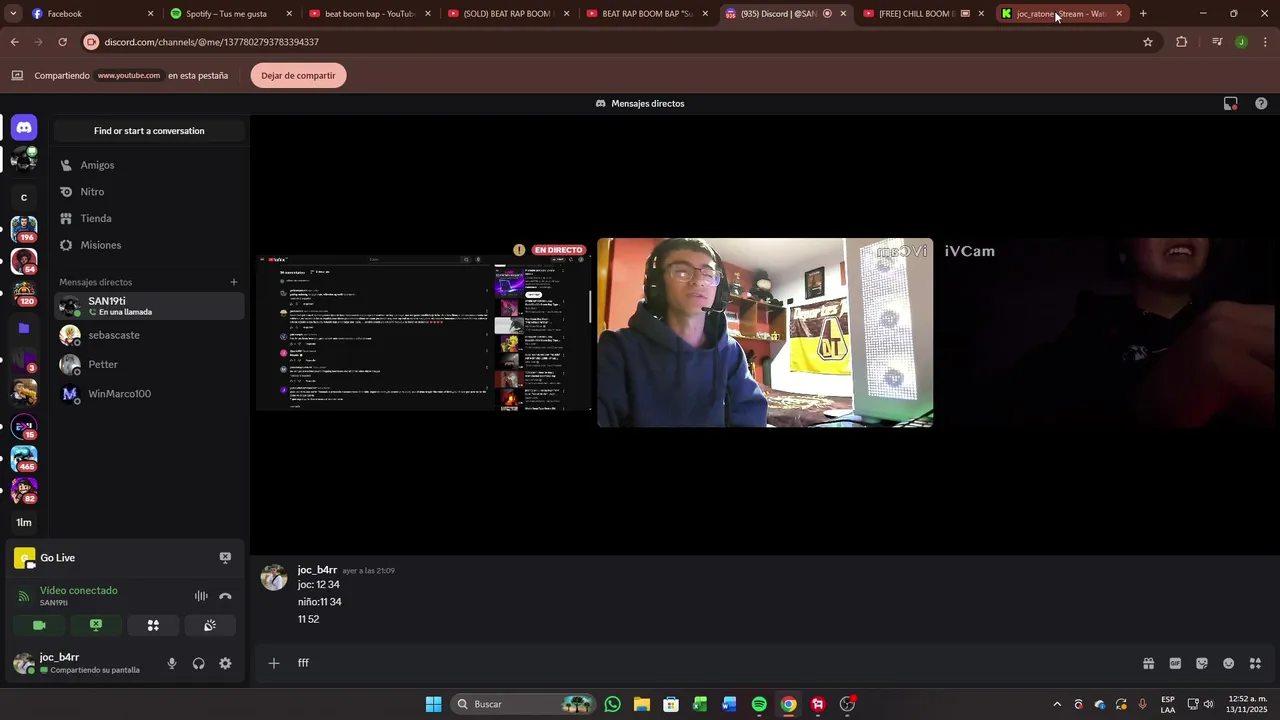Image resolution: width=1280 pixels, height=720 pixels.
Task: Open the gift Nitro icon in message bar
Action: (1148, 663)
